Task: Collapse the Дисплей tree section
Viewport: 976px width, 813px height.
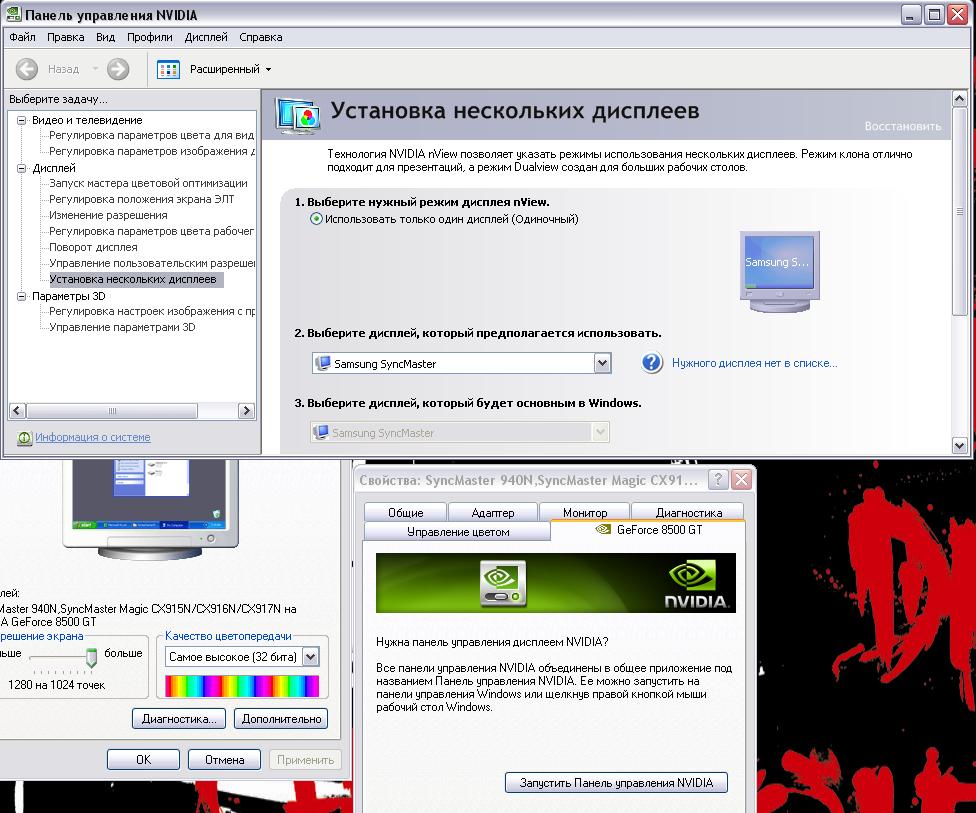Action: click(22, 168)
